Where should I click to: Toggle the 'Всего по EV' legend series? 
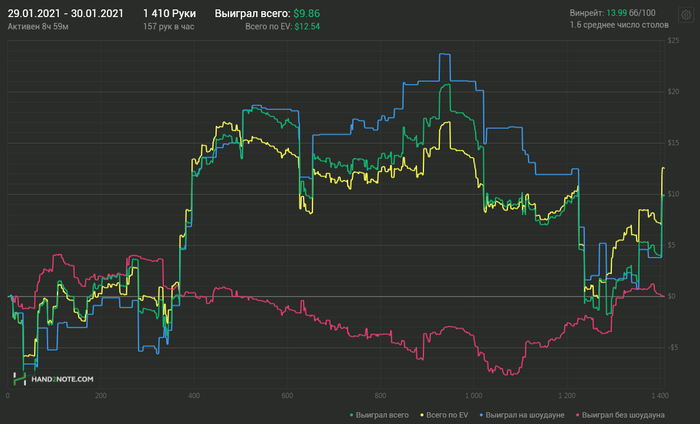tap(444, 415)
